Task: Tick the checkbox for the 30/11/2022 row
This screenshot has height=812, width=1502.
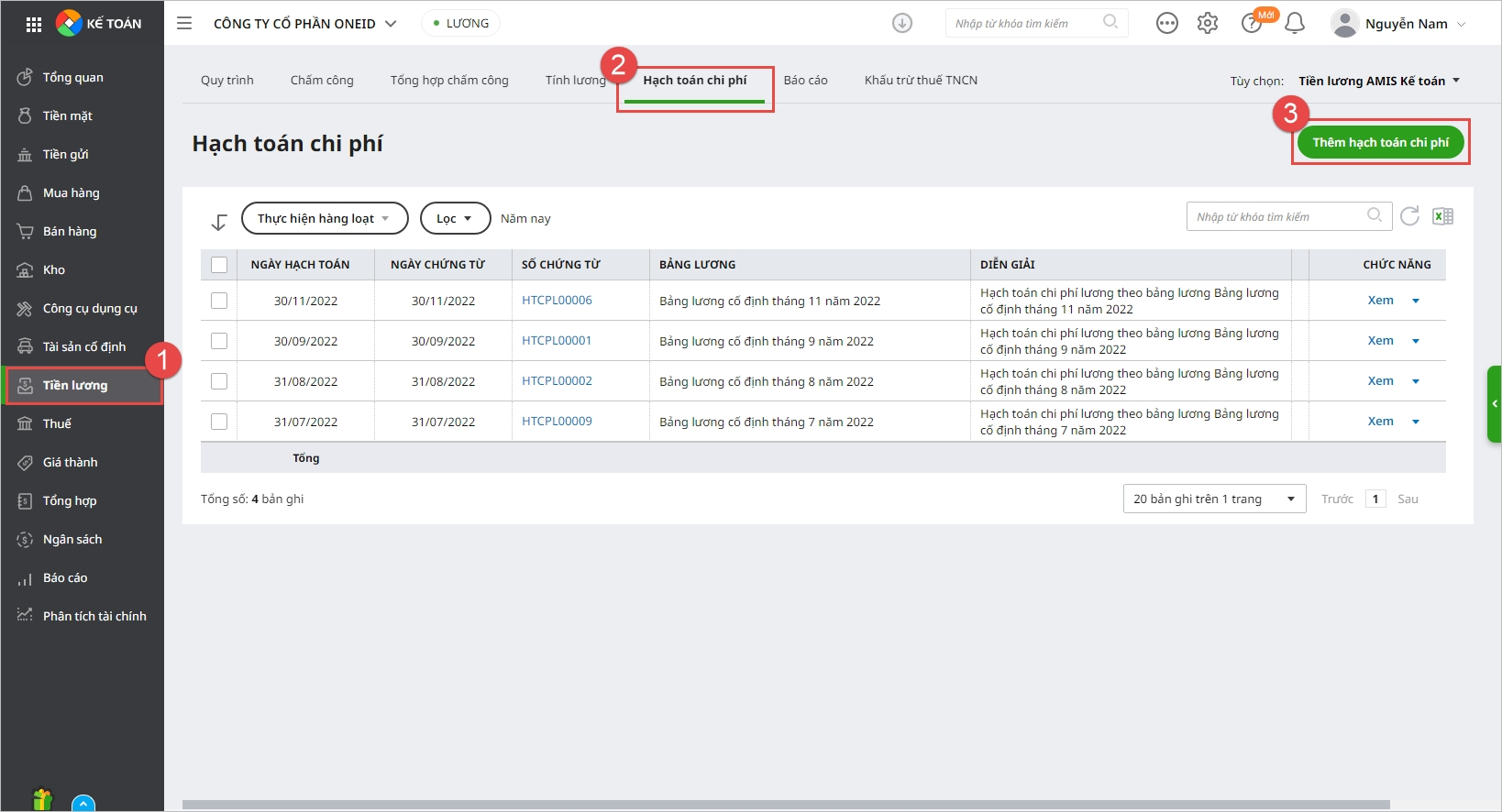Action: tap(219, 301)
